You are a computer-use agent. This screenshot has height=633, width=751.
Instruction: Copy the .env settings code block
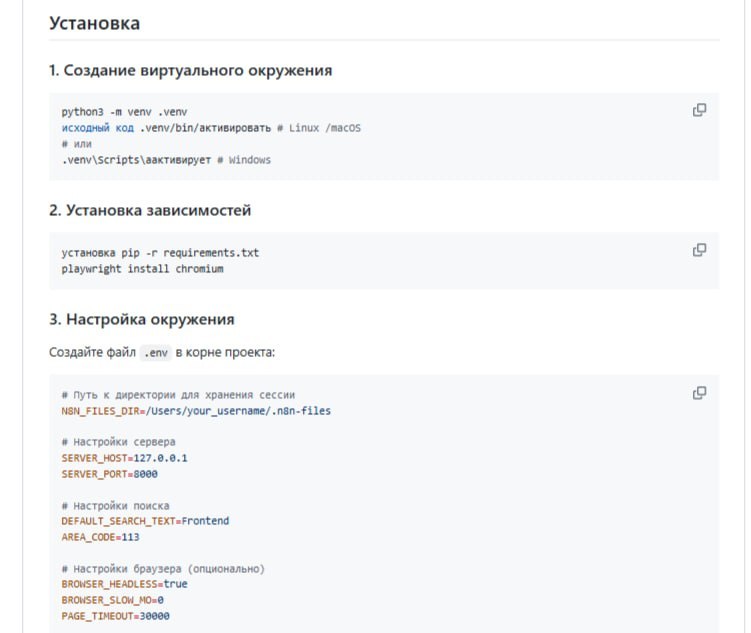699,393
